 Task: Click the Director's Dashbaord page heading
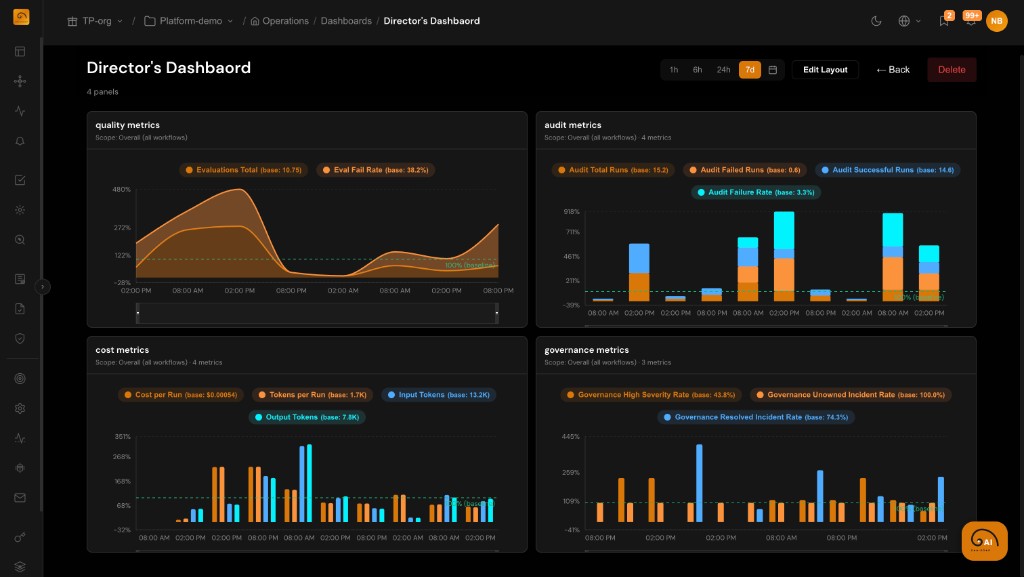(x=168, y=68)
